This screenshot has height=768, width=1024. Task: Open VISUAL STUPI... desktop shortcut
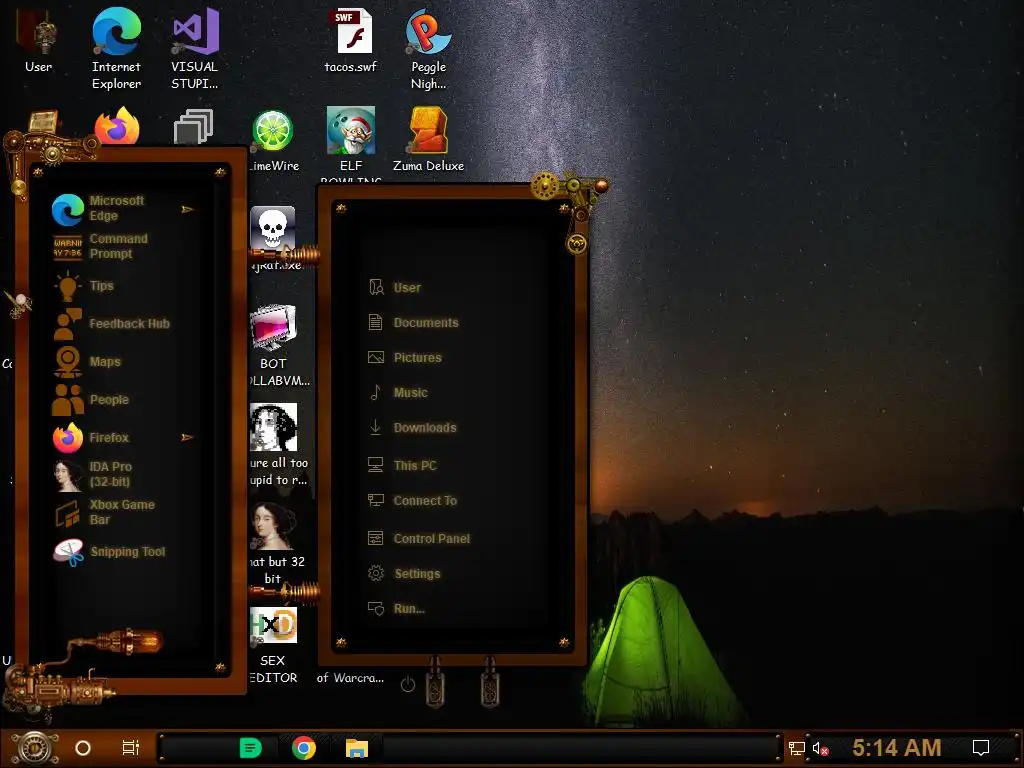(195, 49)
